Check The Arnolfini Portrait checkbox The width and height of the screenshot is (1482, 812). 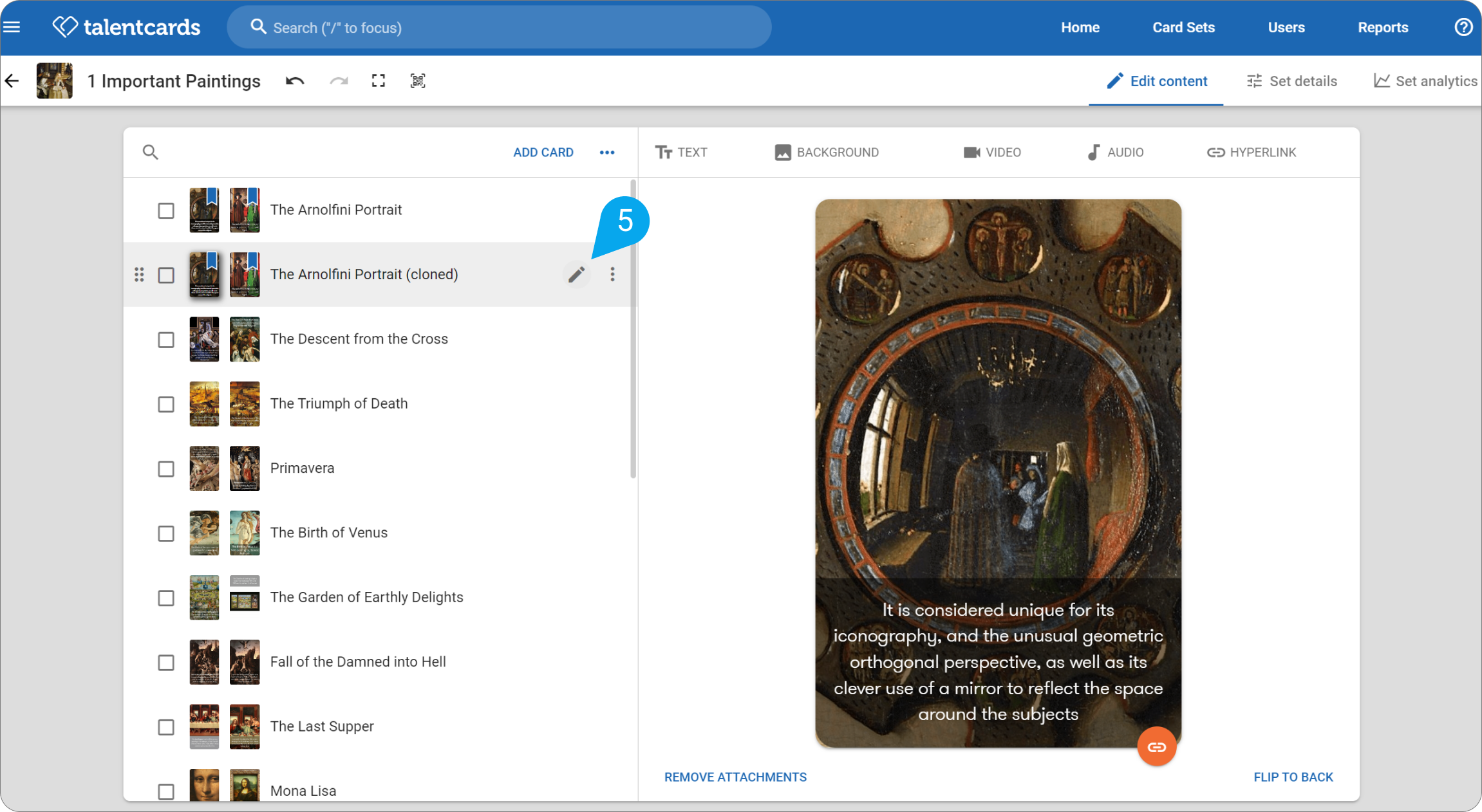(x=166, y=210)
